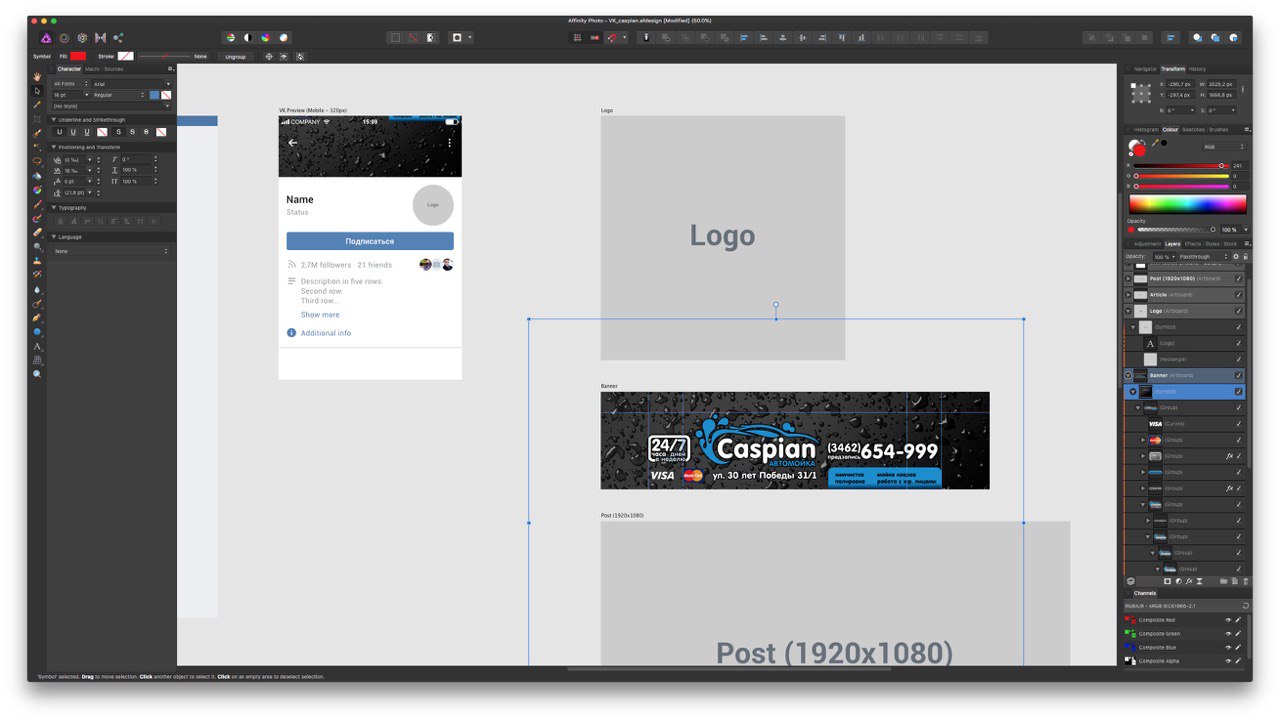Open the Macro tab
Viewport: 1280px width, 721px height.
(92, 69)
